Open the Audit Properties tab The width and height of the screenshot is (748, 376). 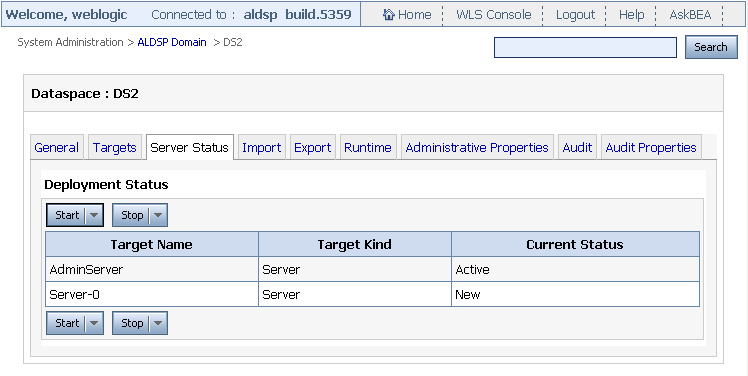click(651, 147)
